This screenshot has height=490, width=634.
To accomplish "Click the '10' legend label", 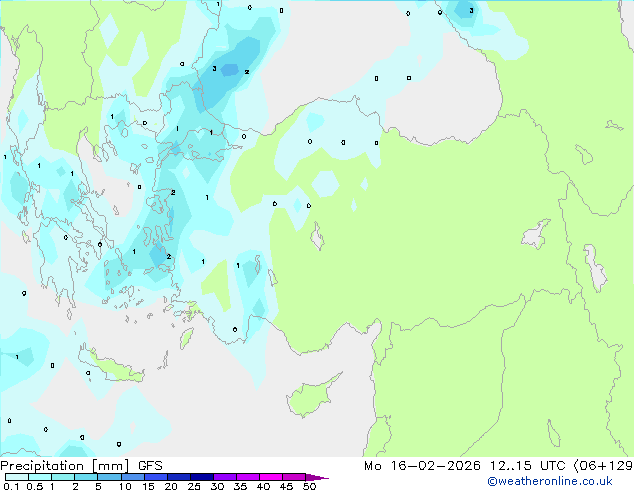I will pyautogui.click(x=125, y=486).
